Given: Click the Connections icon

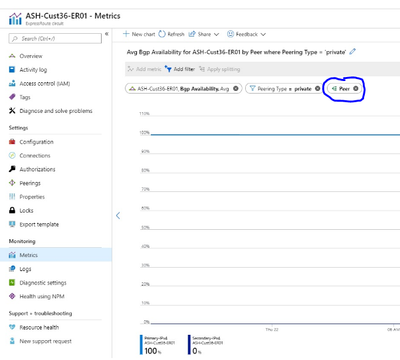Looking at the screenshot, I should tap(12, 155).
